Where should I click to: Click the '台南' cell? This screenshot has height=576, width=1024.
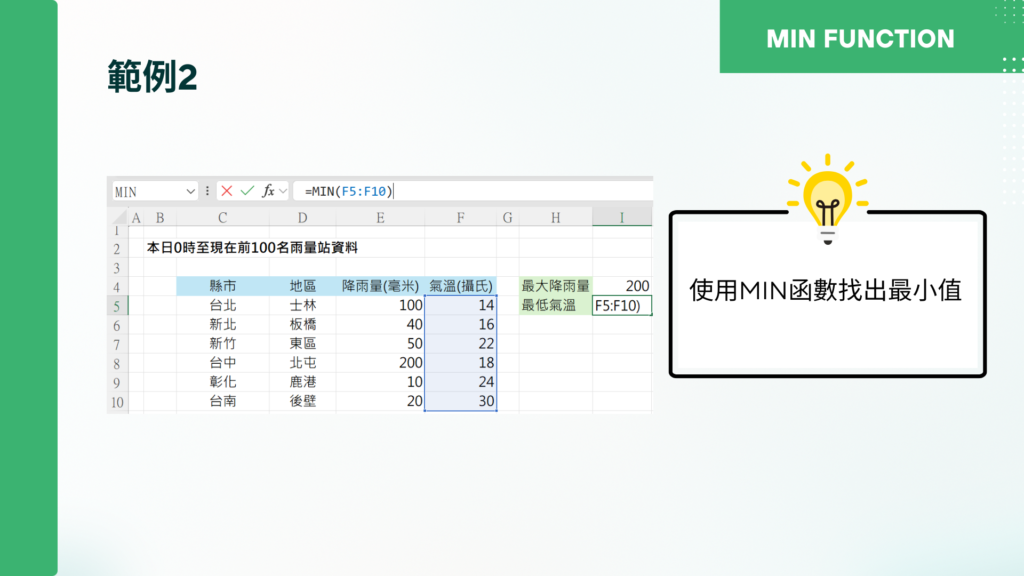pos(223,401)
